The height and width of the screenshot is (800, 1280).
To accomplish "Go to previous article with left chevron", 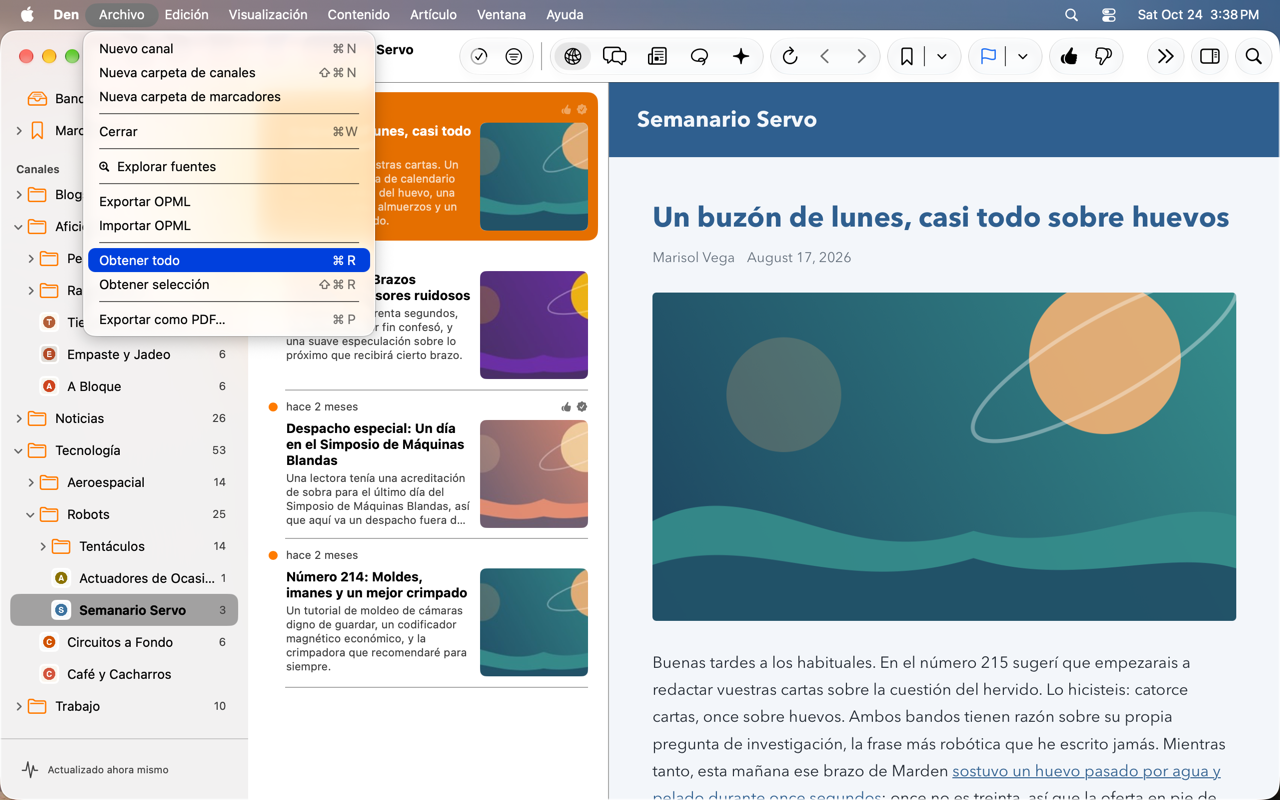I will [x=825, y=57].
